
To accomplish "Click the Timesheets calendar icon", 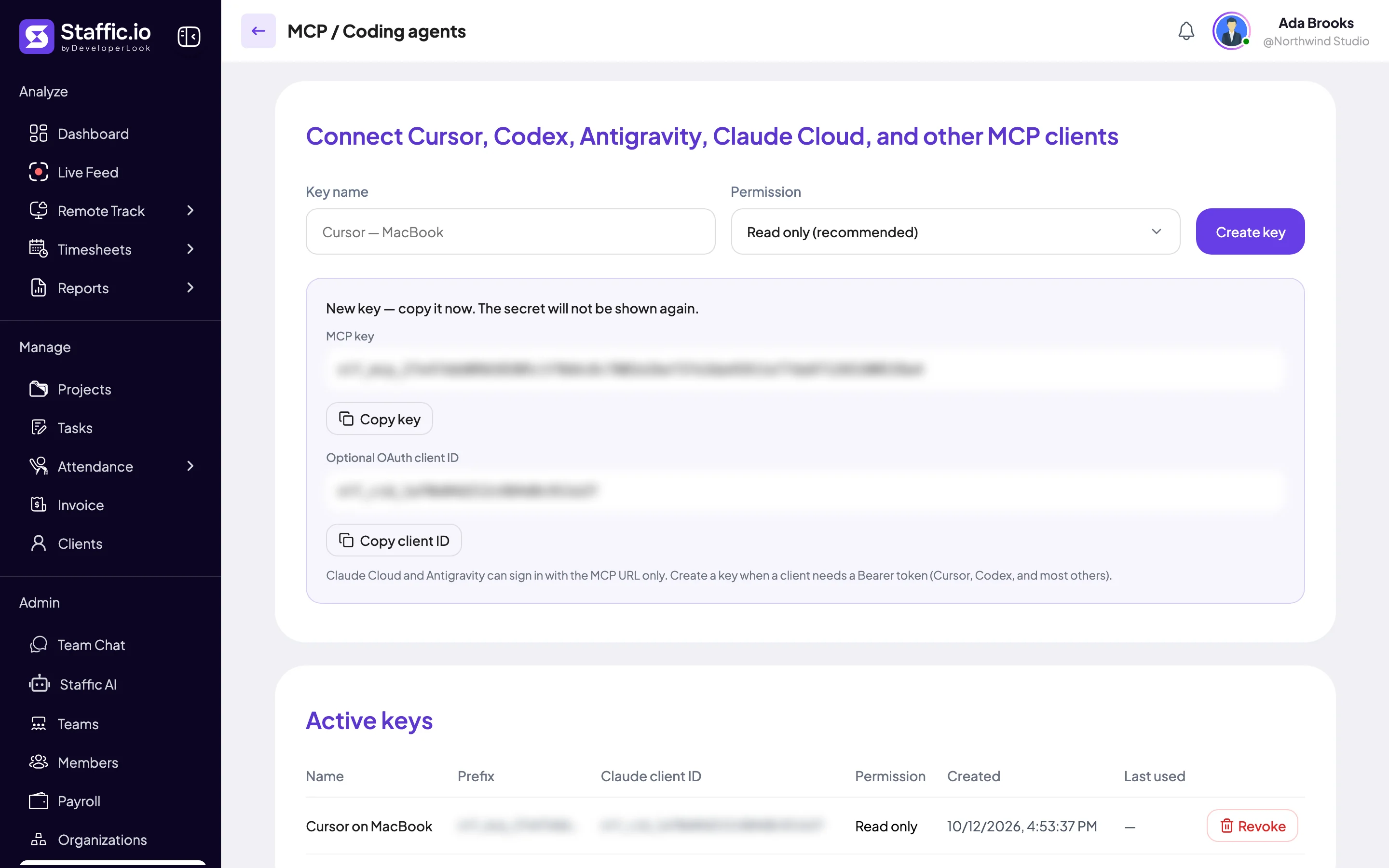I will pos(39,249).
